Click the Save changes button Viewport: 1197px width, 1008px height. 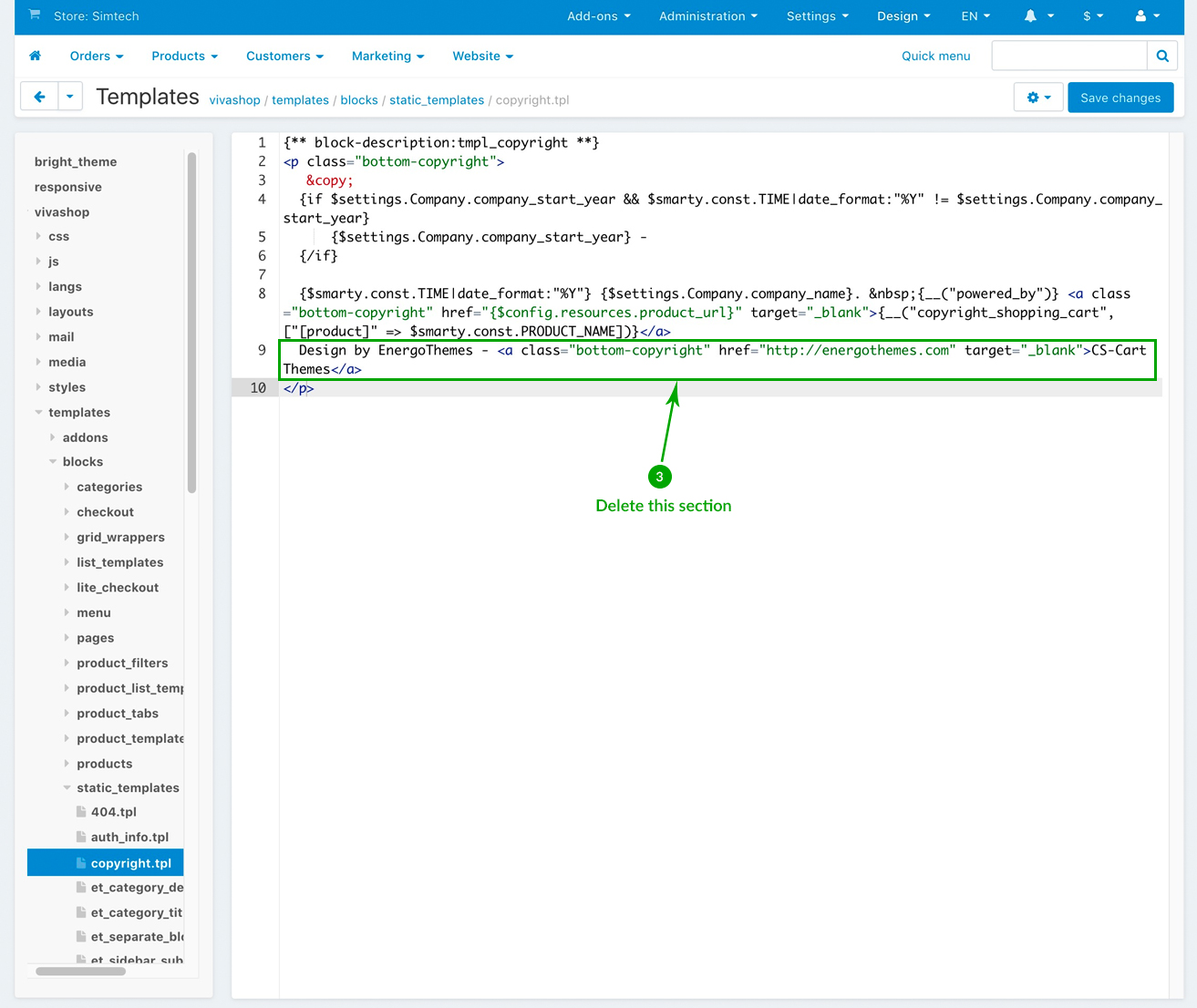coord(1120,98)
